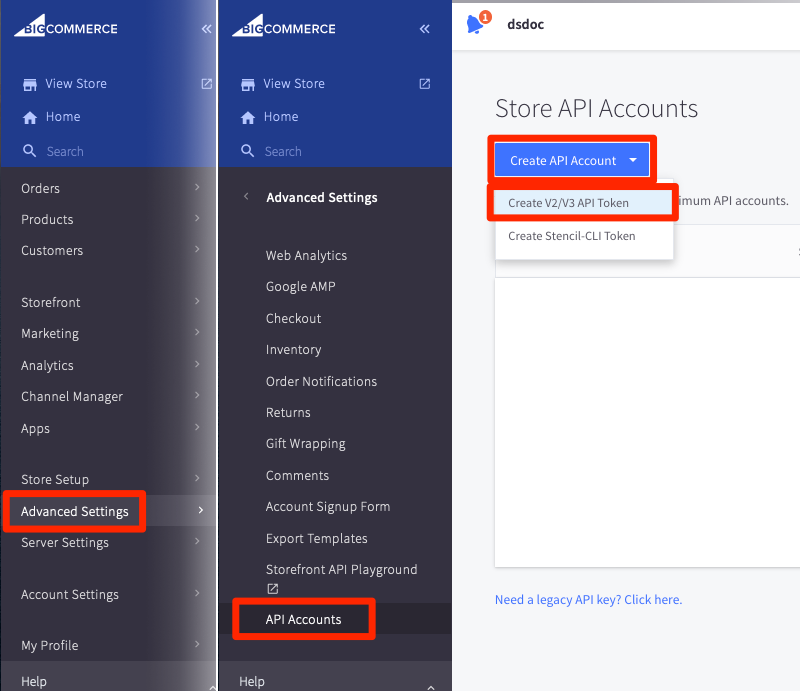
Task: Open notifications via the bell icon
Action: click(475, 24)
